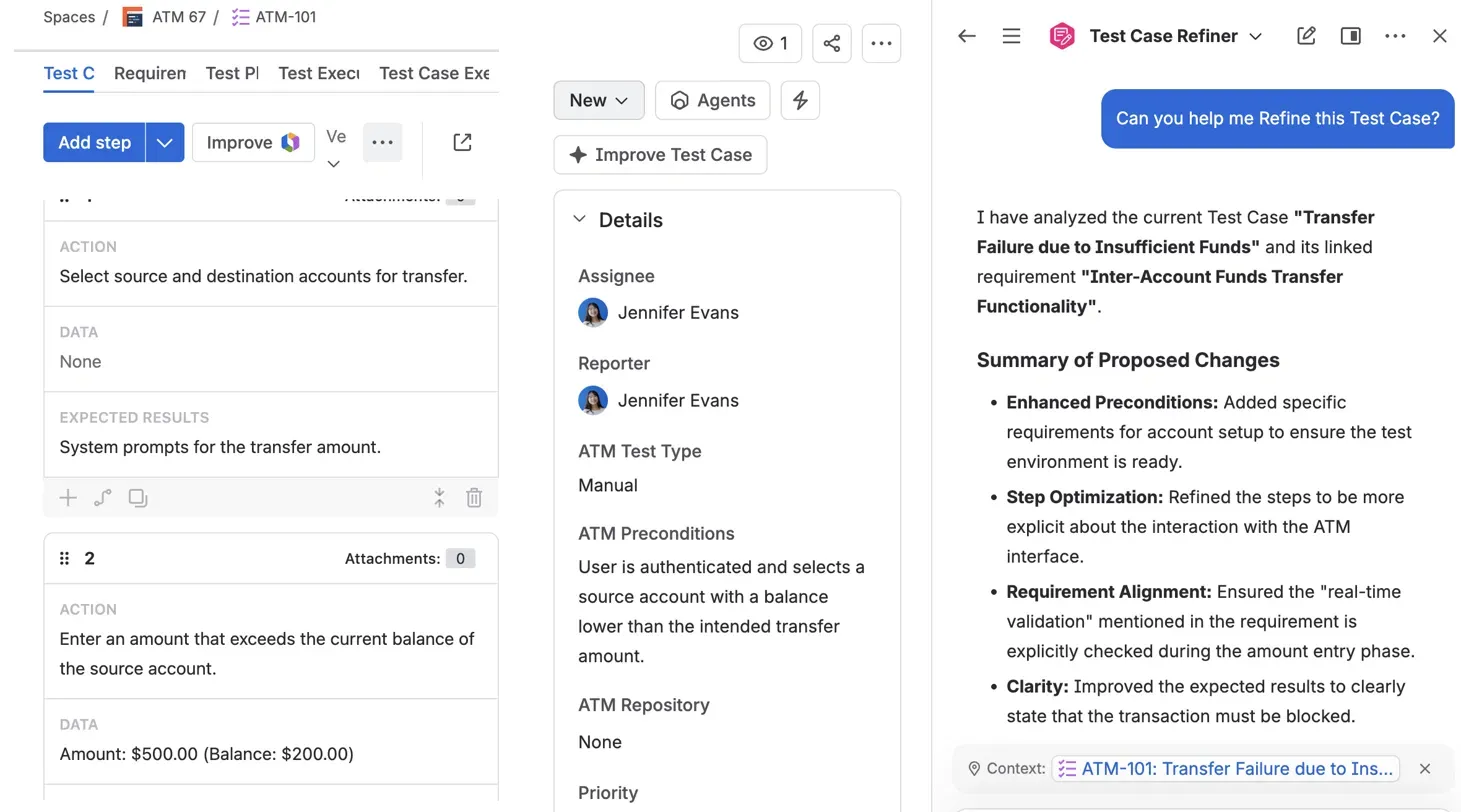
Task: Click the step 2 data "Amount: $500.00 (Balance: $200.00)"
Action: coord(206,754)
